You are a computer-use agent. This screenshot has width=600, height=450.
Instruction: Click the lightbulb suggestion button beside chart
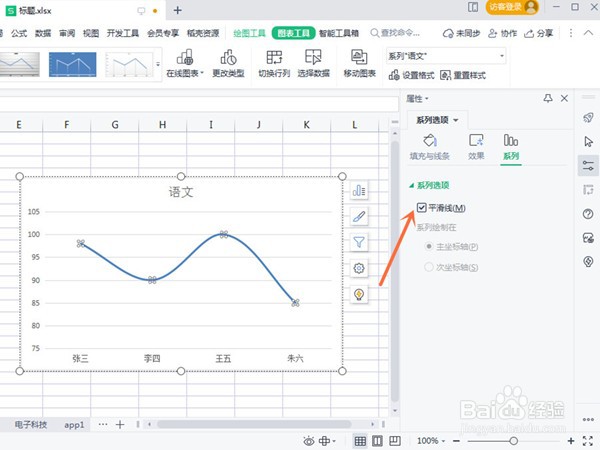(x=359, y=294)
